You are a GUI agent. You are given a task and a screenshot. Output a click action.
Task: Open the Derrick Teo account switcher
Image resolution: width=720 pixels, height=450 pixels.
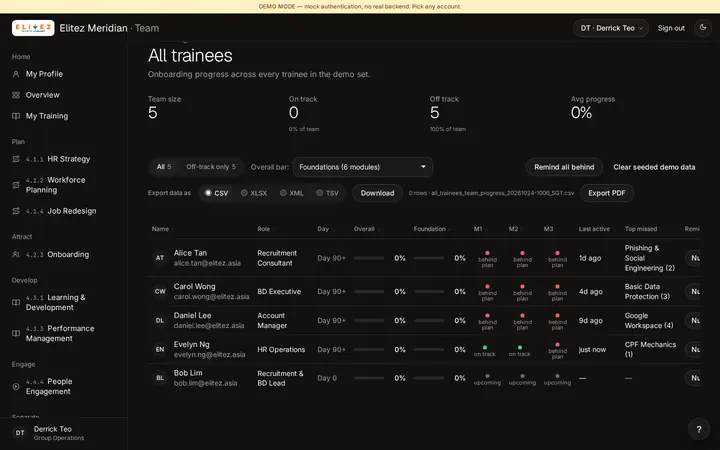tap(611, 28)
